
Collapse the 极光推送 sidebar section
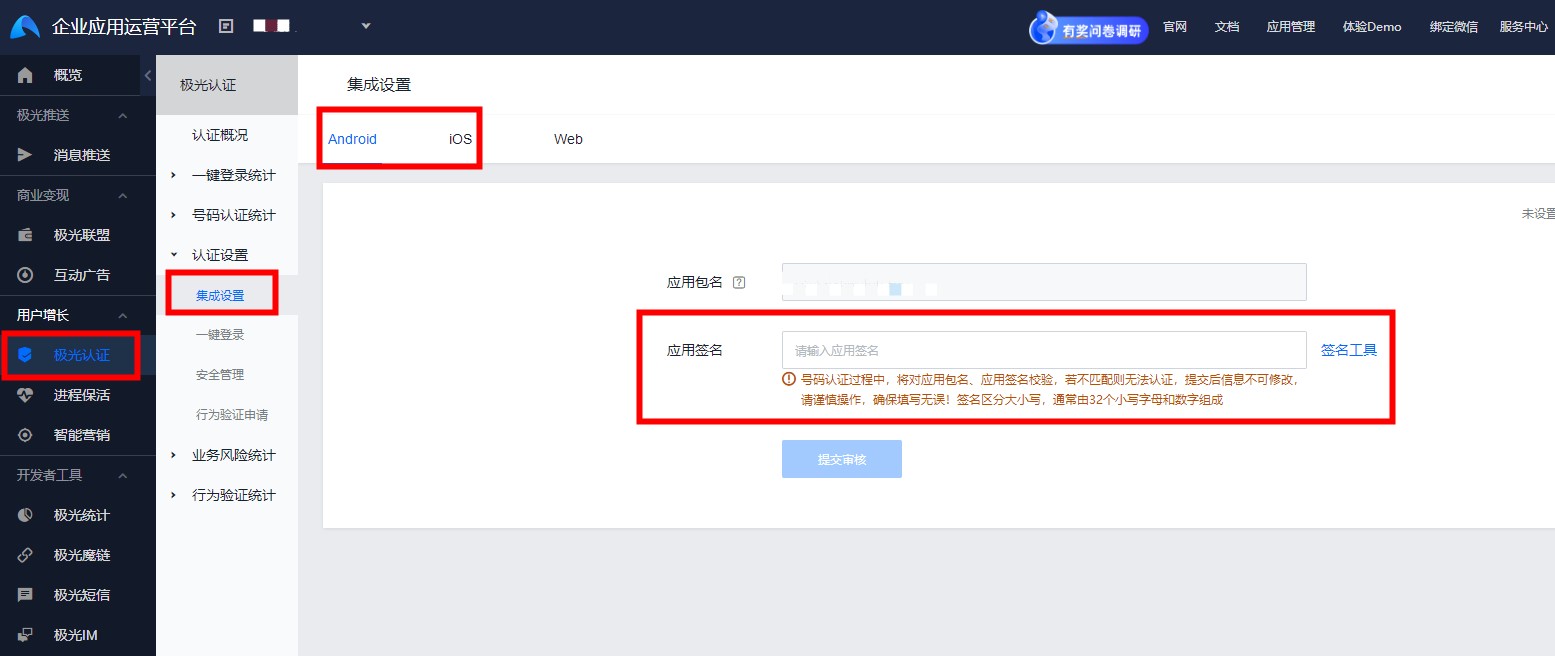pyautogui.click(x=123, y=116)
